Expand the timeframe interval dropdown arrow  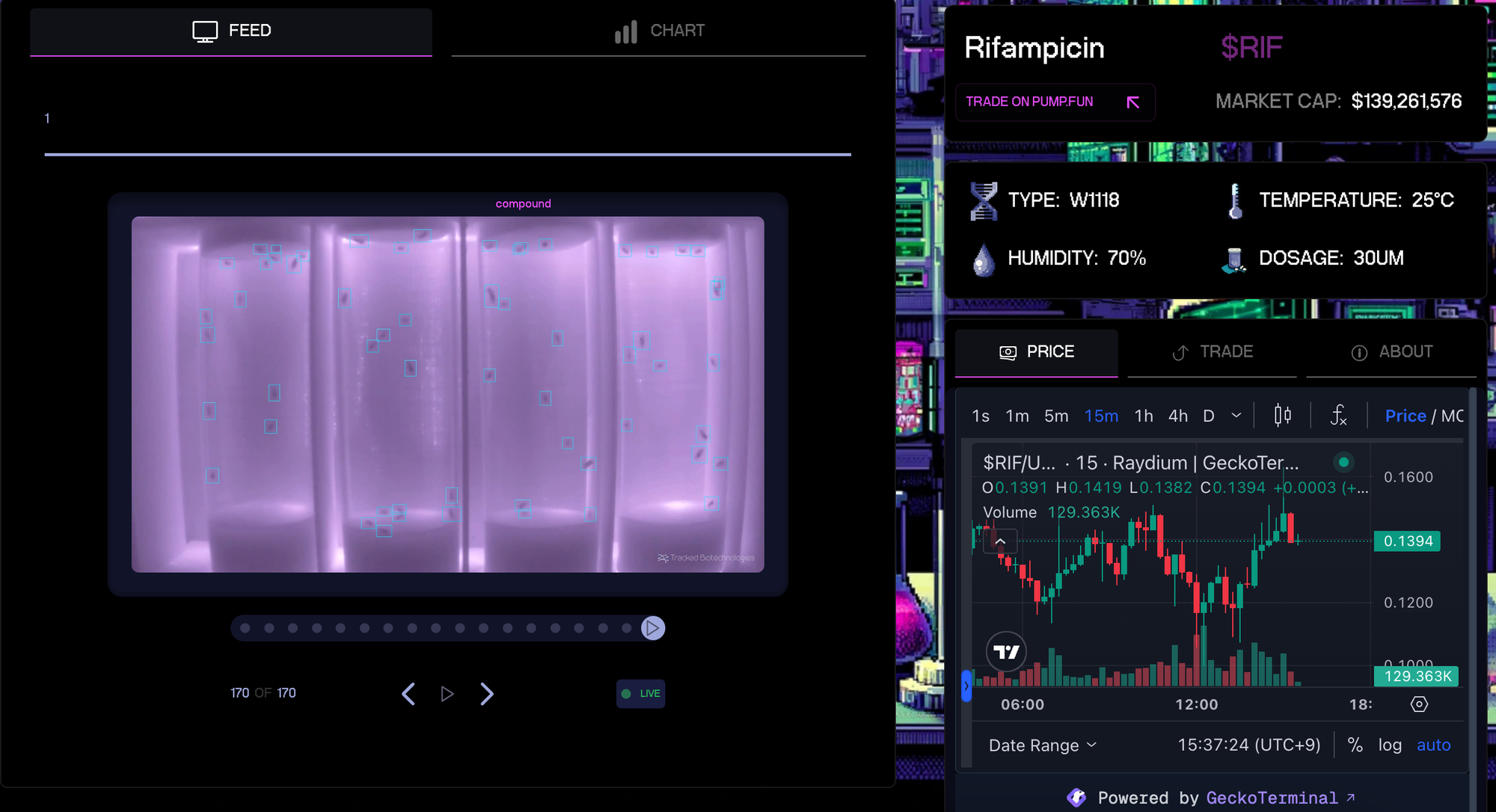(x=1236, y=414)
